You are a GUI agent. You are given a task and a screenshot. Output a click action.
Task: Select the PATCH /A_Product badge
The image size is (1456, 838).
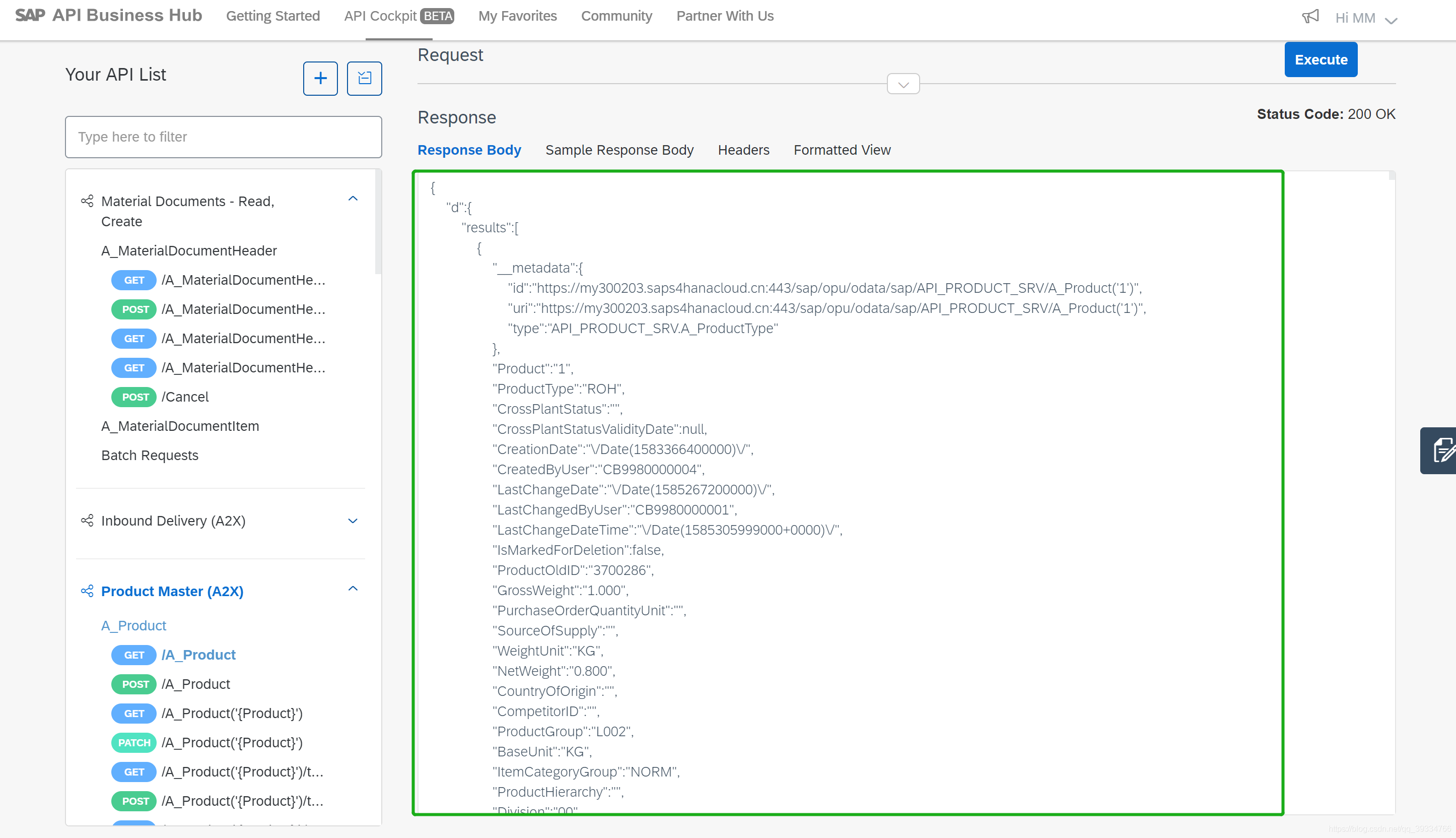click(134, 742)
